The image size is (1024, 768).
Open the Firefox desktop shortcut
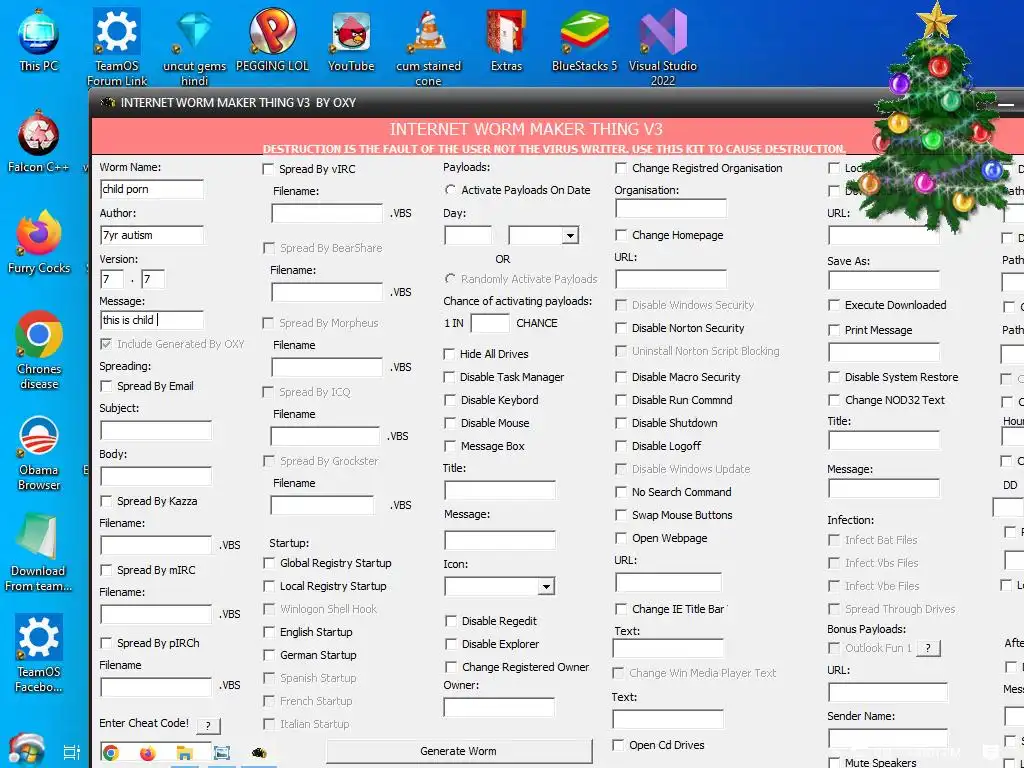tap(39, 242)
